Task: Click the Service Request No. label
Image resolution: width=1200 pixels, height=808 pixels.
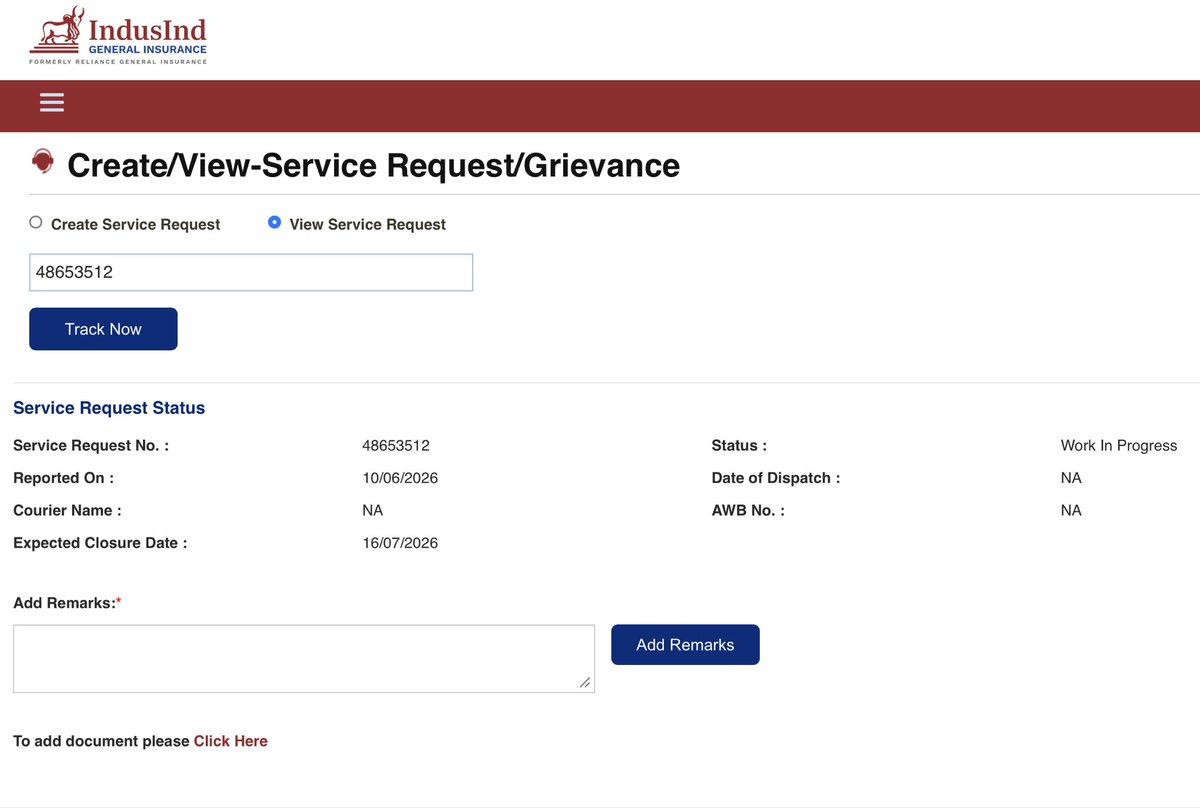Action: [91, 445]
